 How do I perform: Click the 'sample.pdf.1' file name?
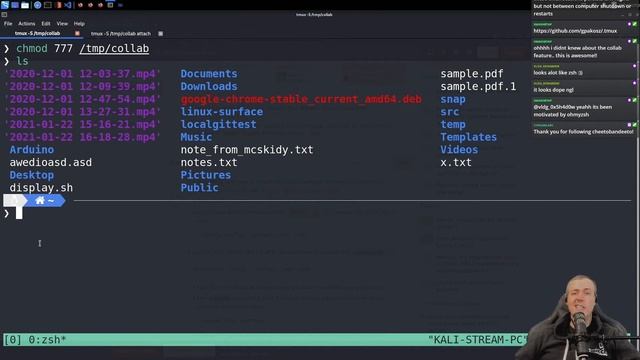coord(478,87)
